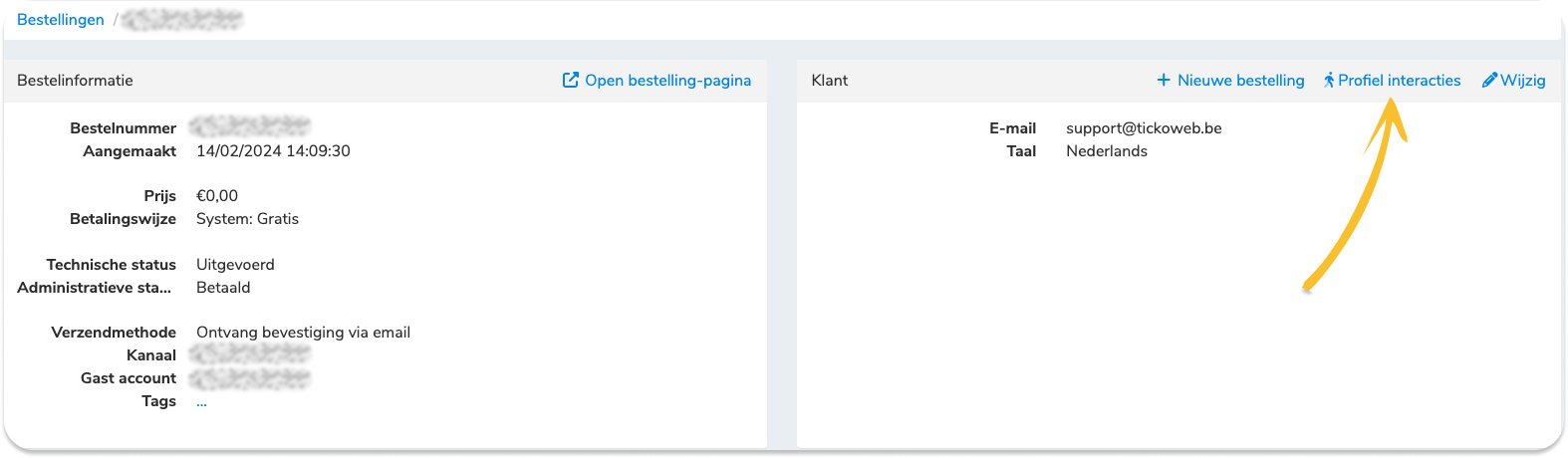Click the Klant panel header title
This screenshot has height=458, width=1568.
click(830, 81)
